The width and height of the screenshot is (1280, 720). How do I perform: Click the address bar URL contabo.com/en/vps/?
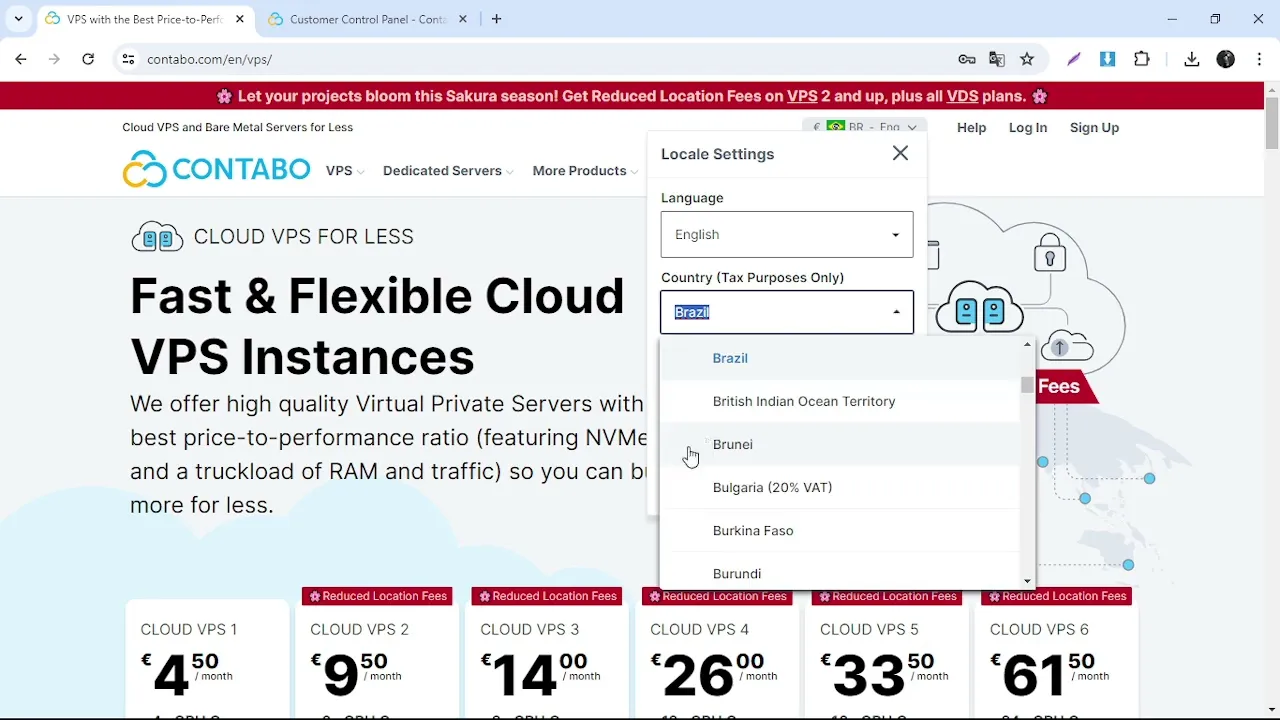point(209,59)
